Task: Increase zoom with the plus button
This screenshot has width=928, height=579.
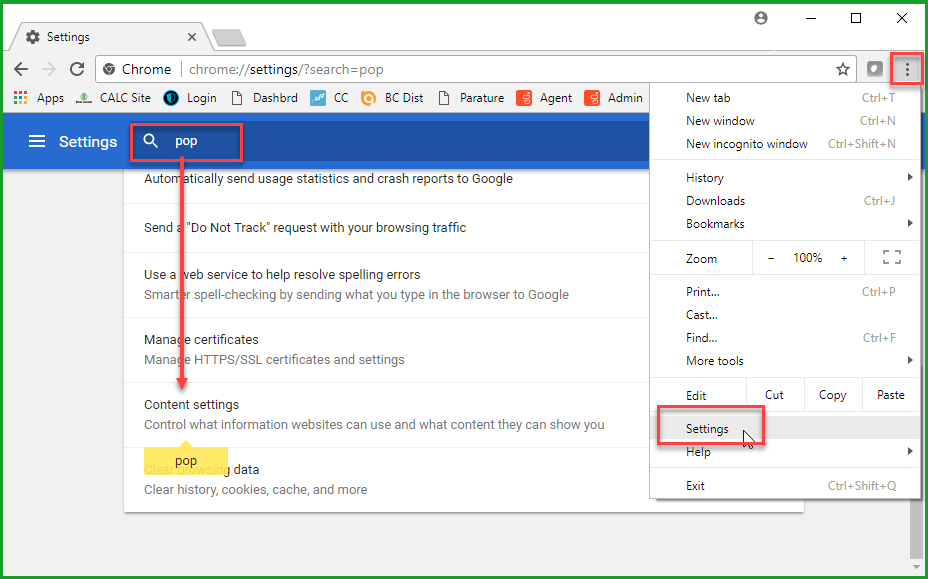Action: [x=844, y=258]
